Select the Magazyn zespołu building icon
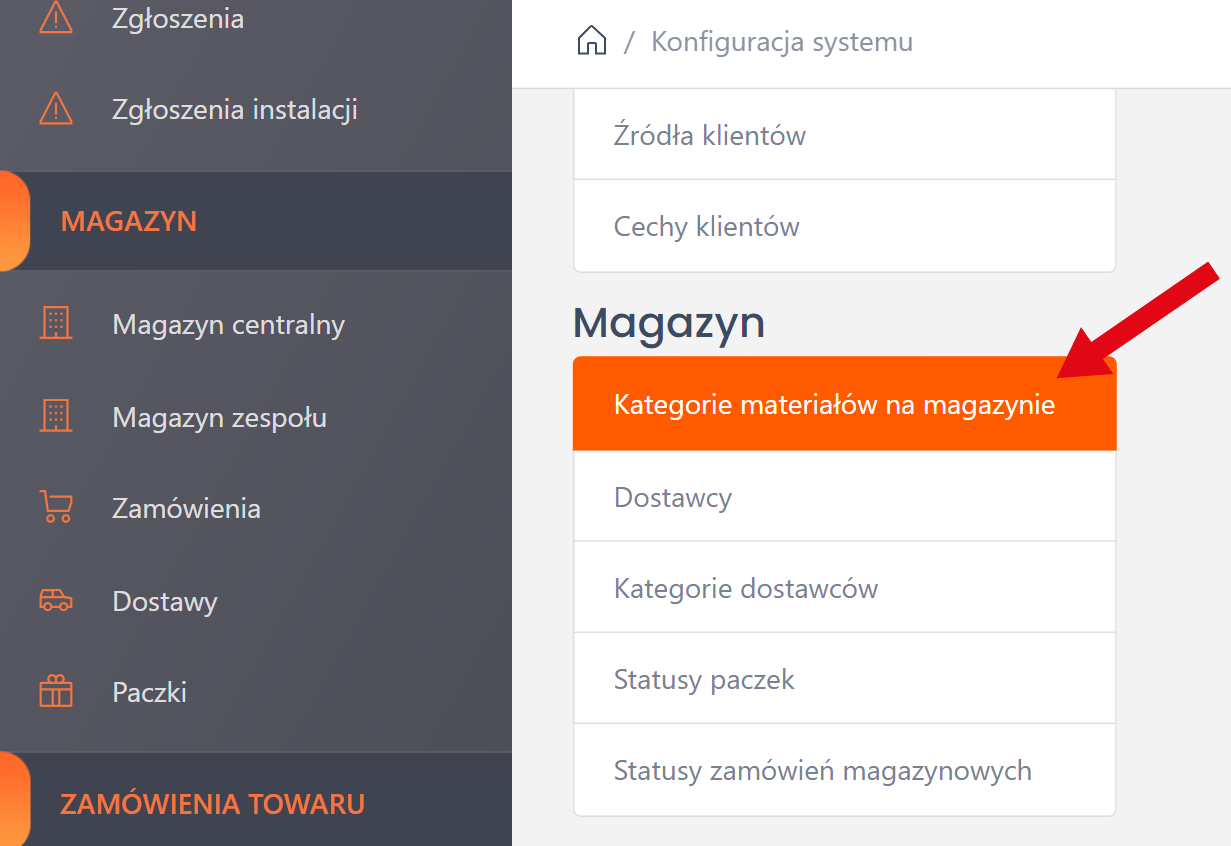1231x846 pixels. click(x=56, y=416)
